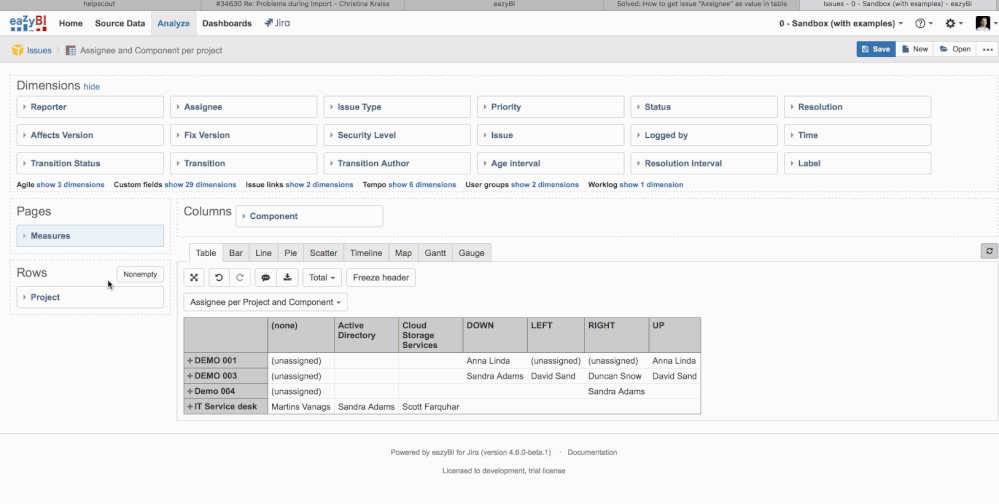This screenshot has height=504, width=999.
Task: Click the Resolution interval dimension box
Action: pyautogui.click(x=704, y=163)
